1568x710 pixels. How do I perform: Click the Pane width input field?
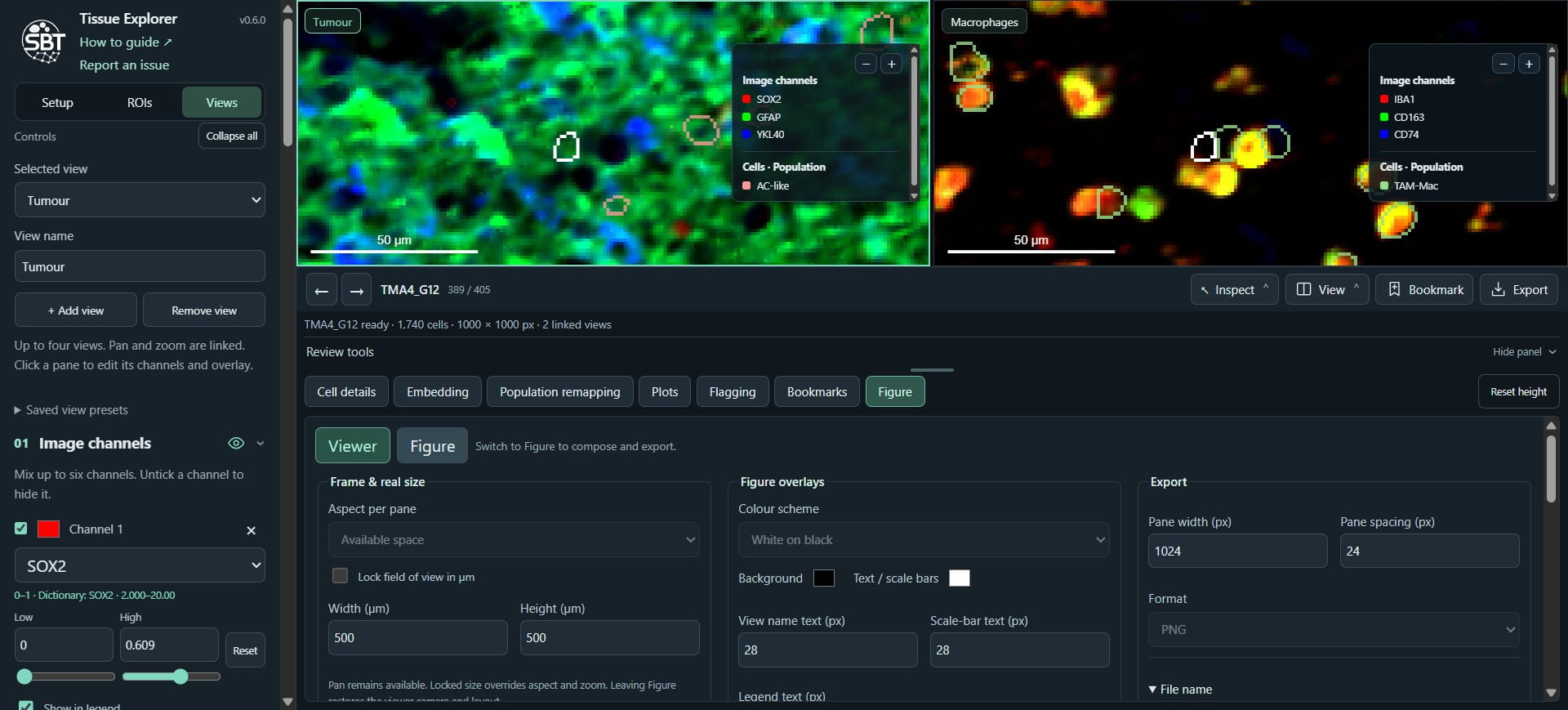1237,551
